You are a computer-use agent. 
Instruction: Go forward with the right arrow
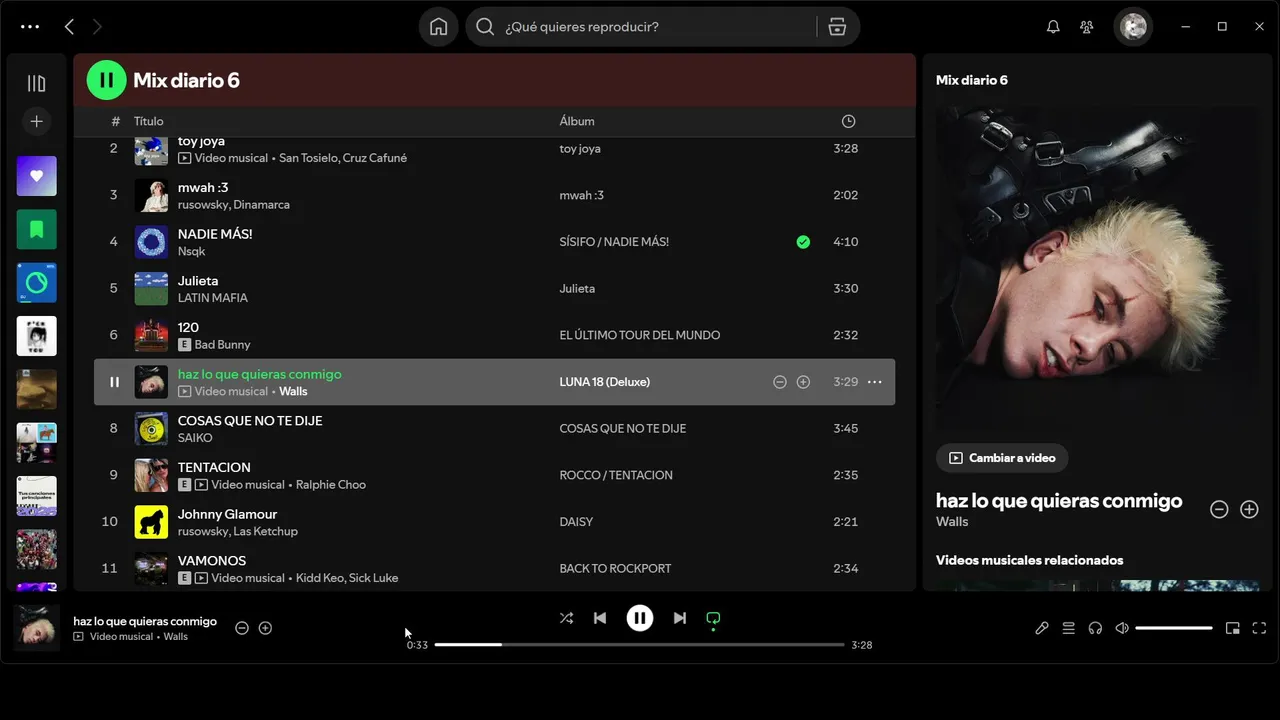click(97, 27)
